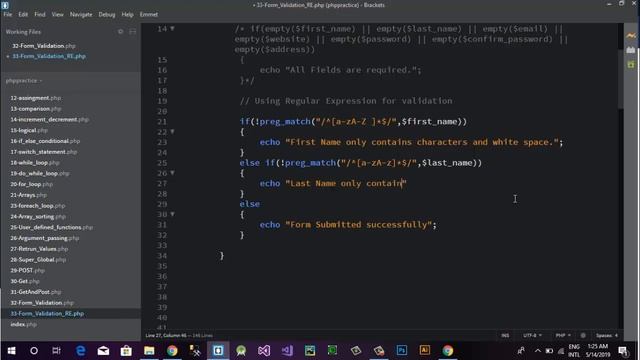The height and width of the screenshot is (360, 640).
Task: Launch Photoshop from the taskbar
Action: coord(402,351)
